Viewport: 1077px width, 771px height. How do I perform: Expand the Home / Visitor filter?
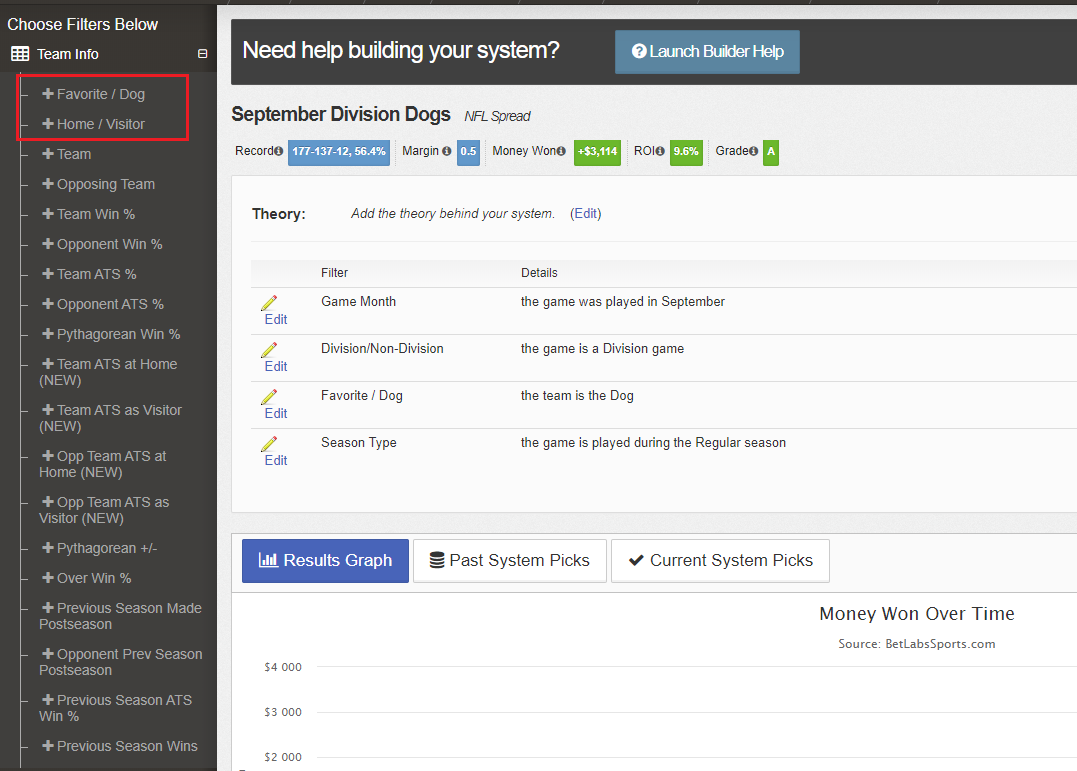tap(94, 124)
